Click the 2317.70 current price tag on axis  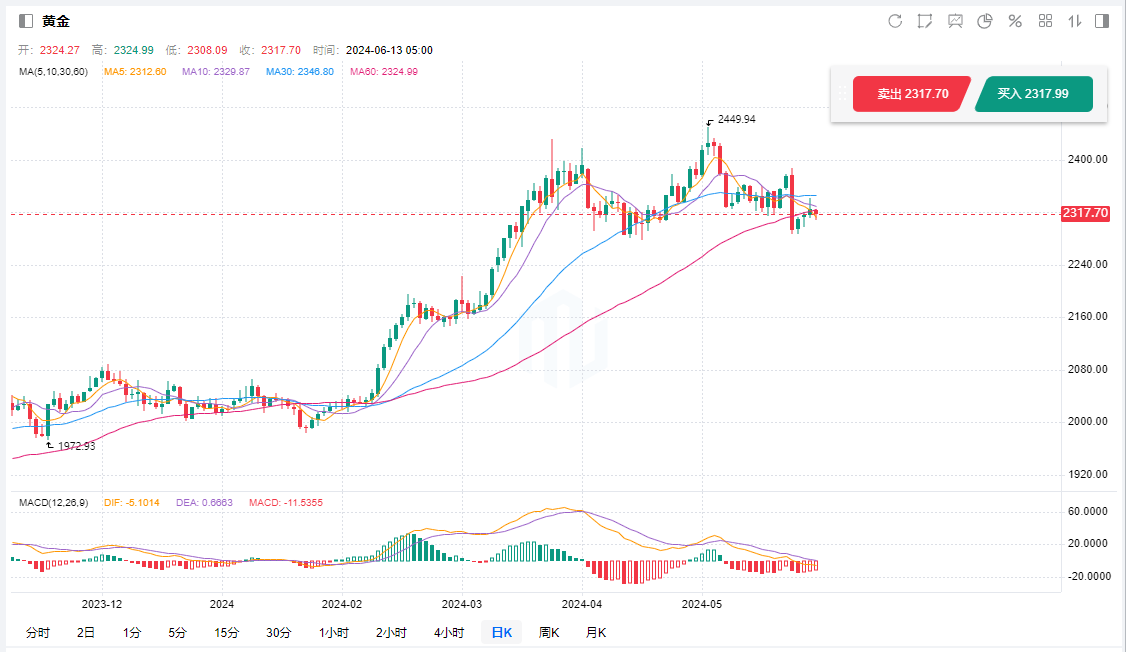point(1086,214)
